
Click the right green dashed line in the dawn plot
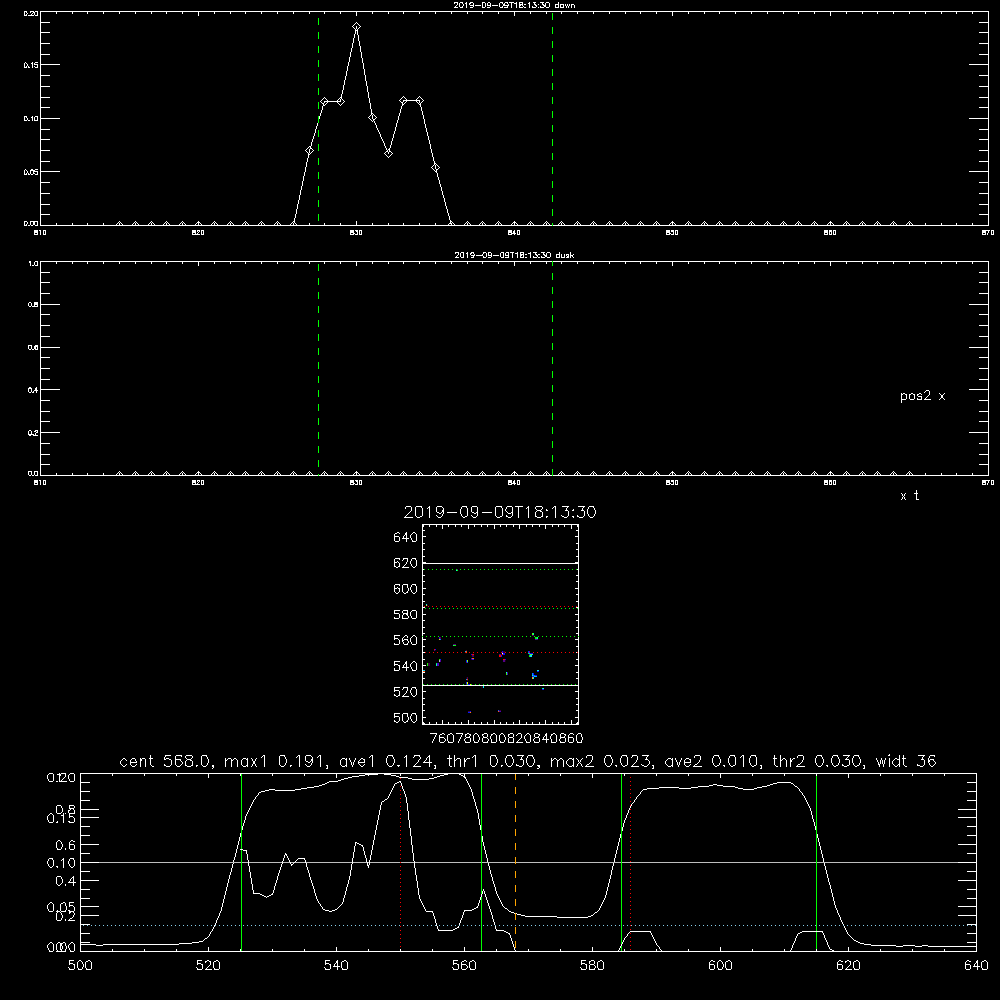(x=552, y=118)
